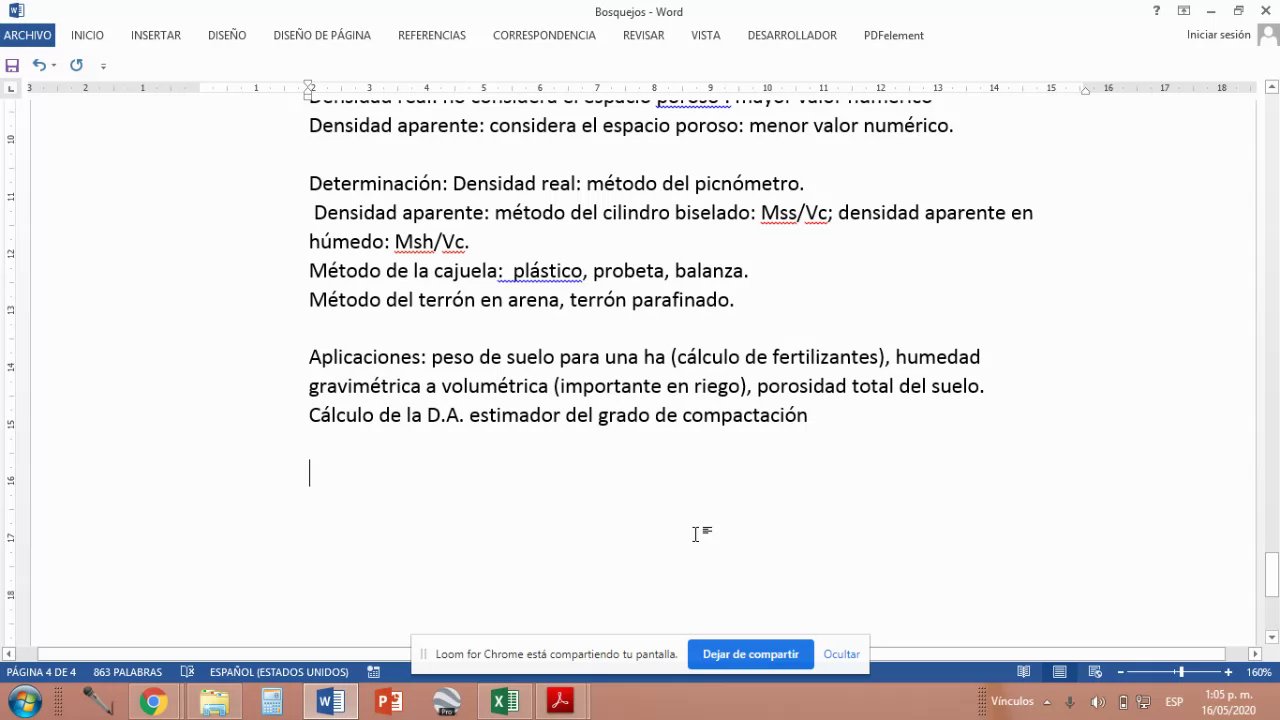Switch to Print Layout view

(x=1059, y=672)
